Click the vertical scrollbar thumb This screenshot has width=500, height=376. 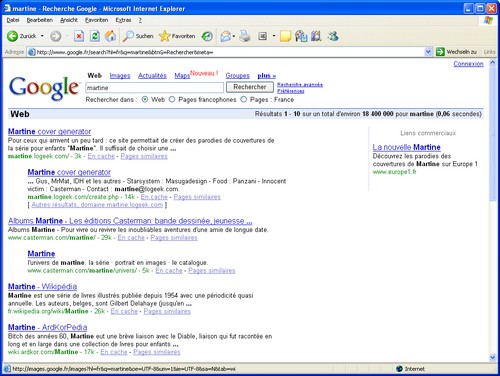click(x=493, y=134)
